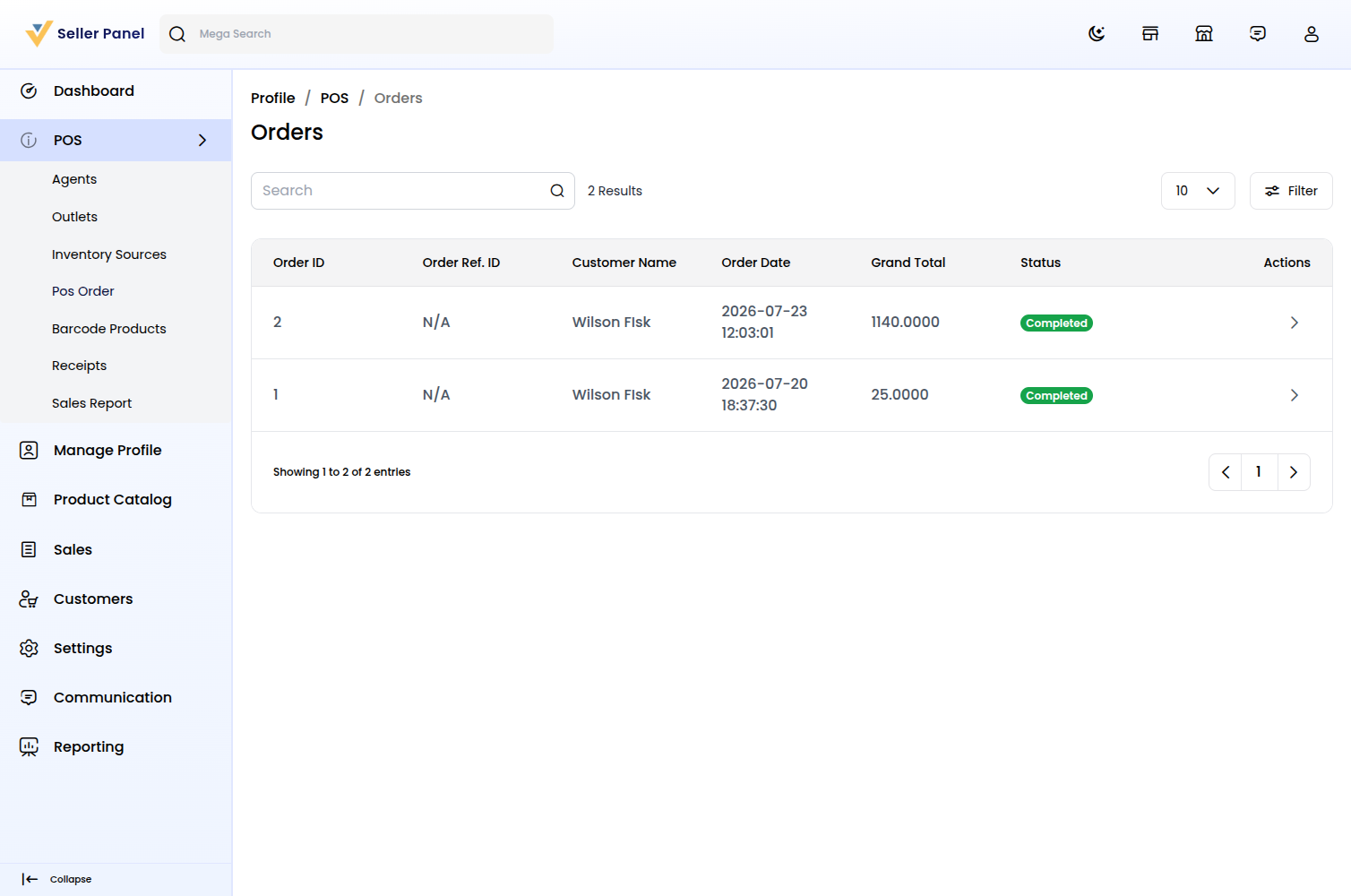The height and width of the screenshot is (896, 1351).
Task: Click the Customers icon
Action: (29, 599)
